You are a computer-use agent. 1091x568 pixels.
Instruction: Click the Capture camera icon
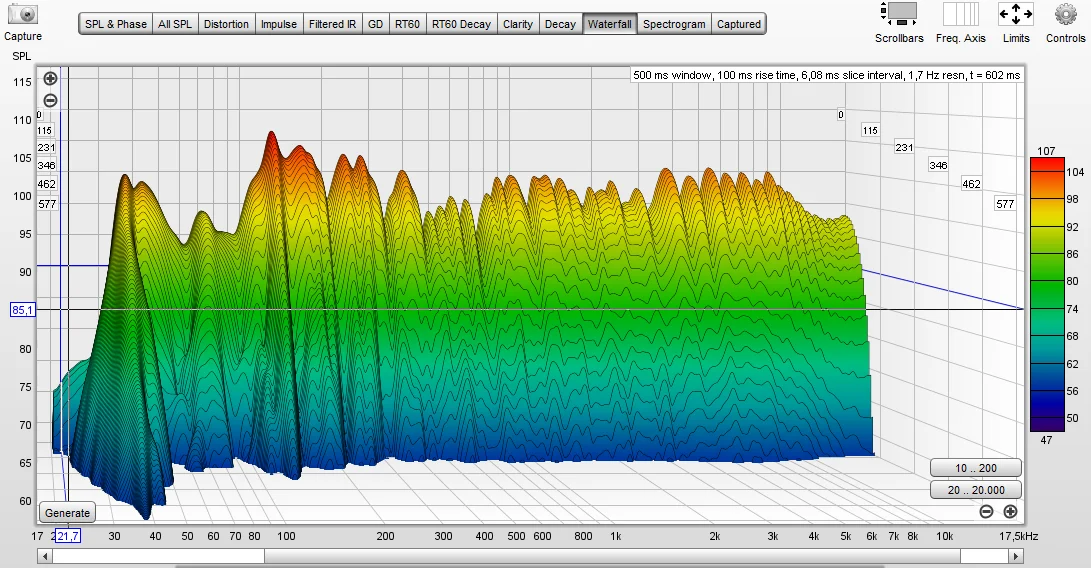22,14
